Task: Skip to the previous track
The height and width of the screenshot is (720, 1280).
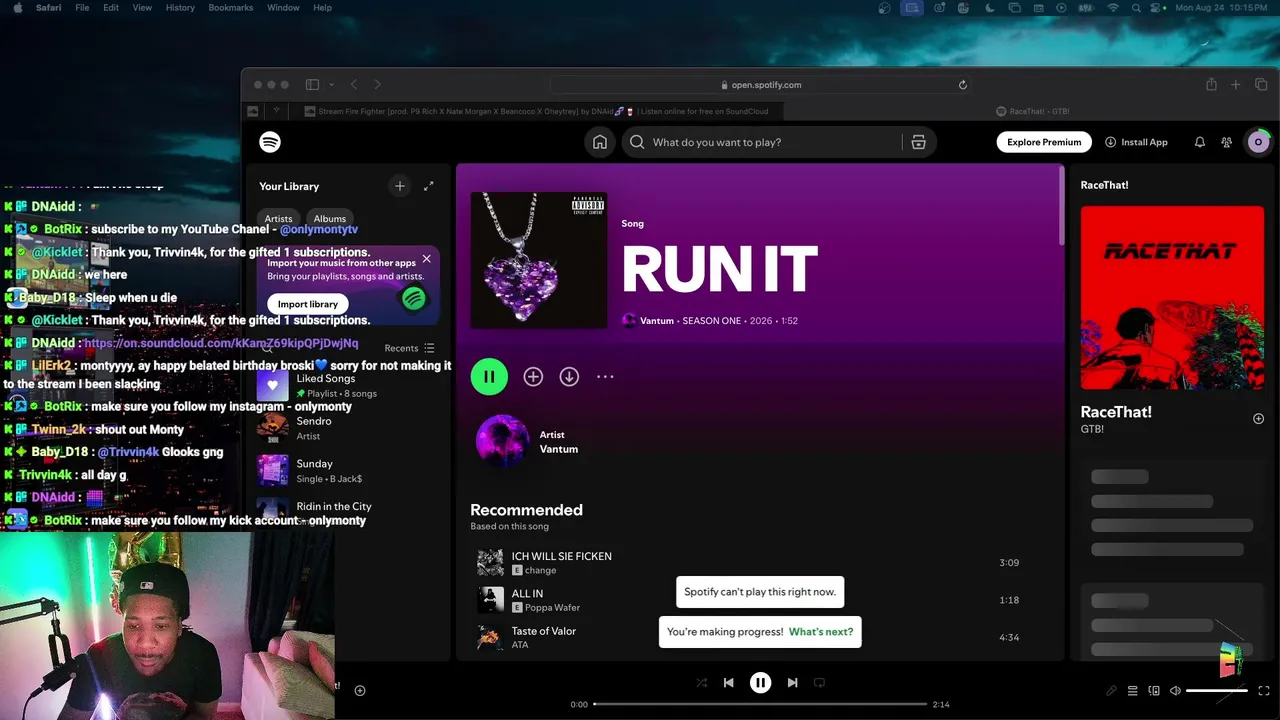Action: (x=729, y=683)
